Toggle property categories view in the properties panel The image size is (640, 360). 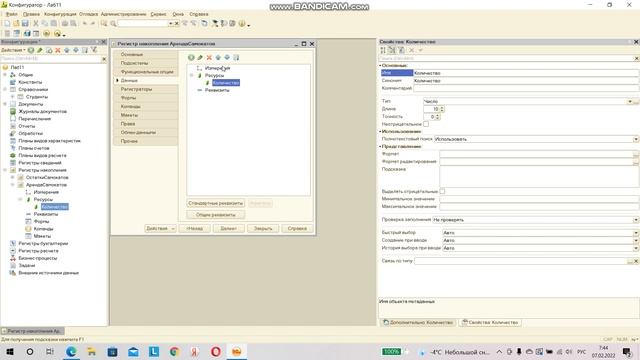tap(392, 50)
